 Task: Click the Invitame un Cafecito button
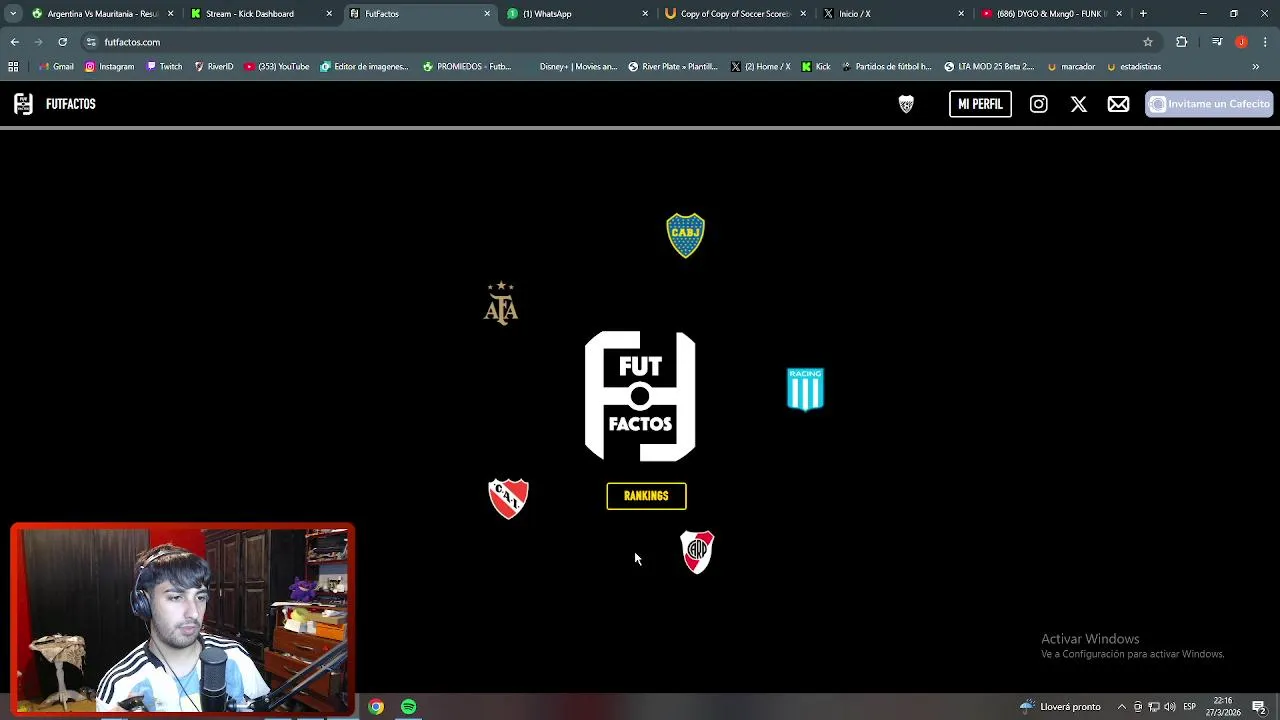pos(1209,104)
